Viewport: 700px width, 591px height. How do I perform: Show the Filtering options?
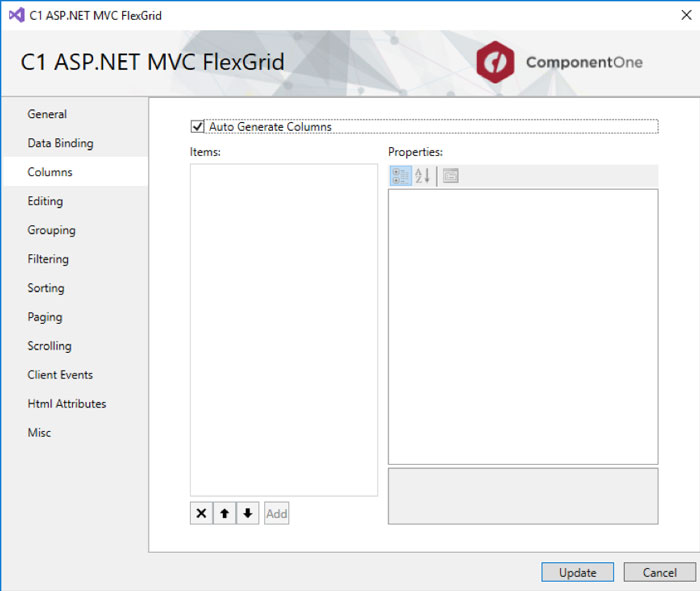(x=75, y=259)
